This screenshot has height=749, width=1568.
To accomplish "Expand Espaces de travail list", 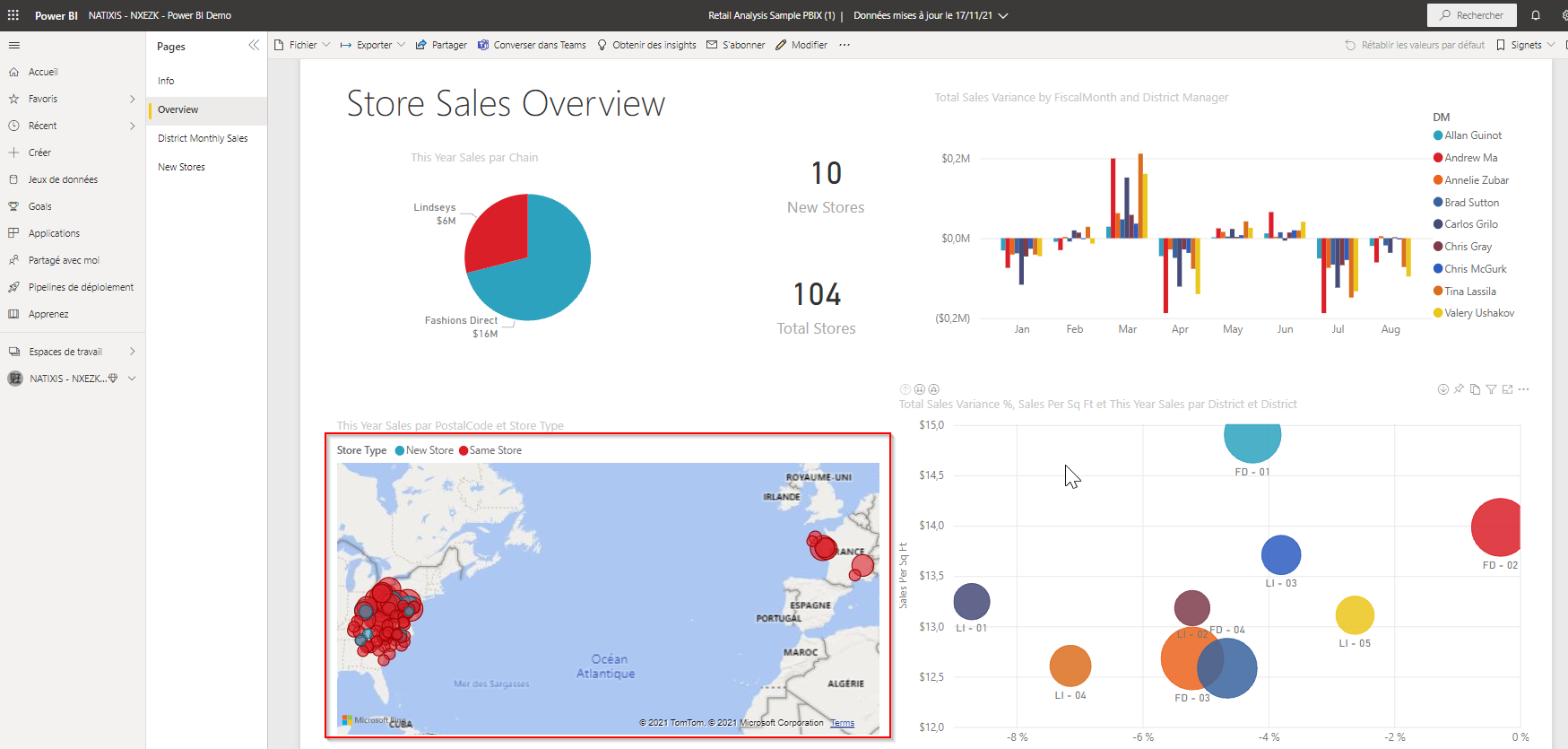I will tap(133, 352).
